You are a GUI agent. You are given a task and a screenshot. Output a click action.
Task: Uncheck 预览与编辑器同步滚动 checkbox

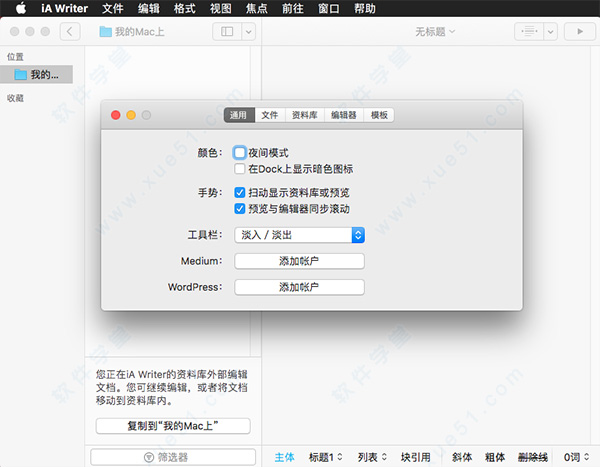[x=240, y=209]
